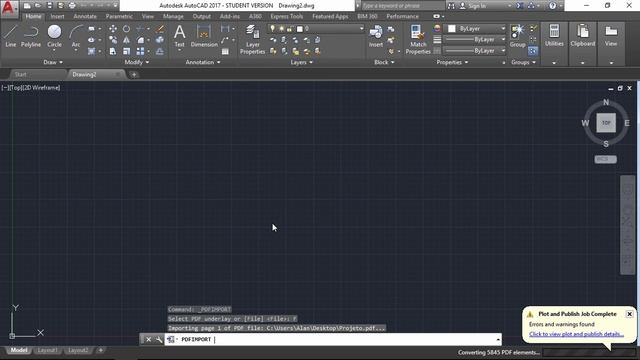Open the Insert ribbon tab
The image size is (640, 360).
58,16
